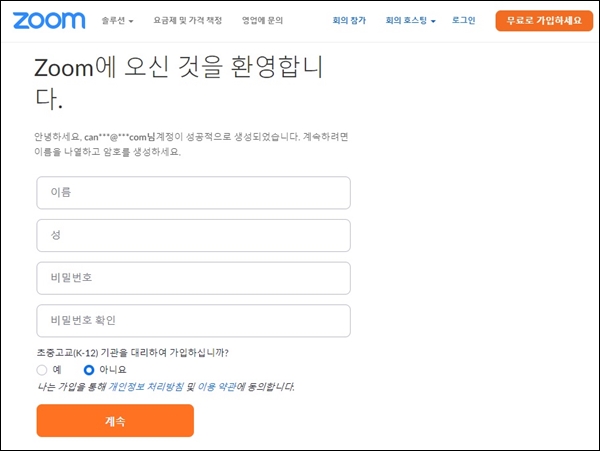
Task: Open 영업에 문의 link
Action: click(x=262, y=20)
